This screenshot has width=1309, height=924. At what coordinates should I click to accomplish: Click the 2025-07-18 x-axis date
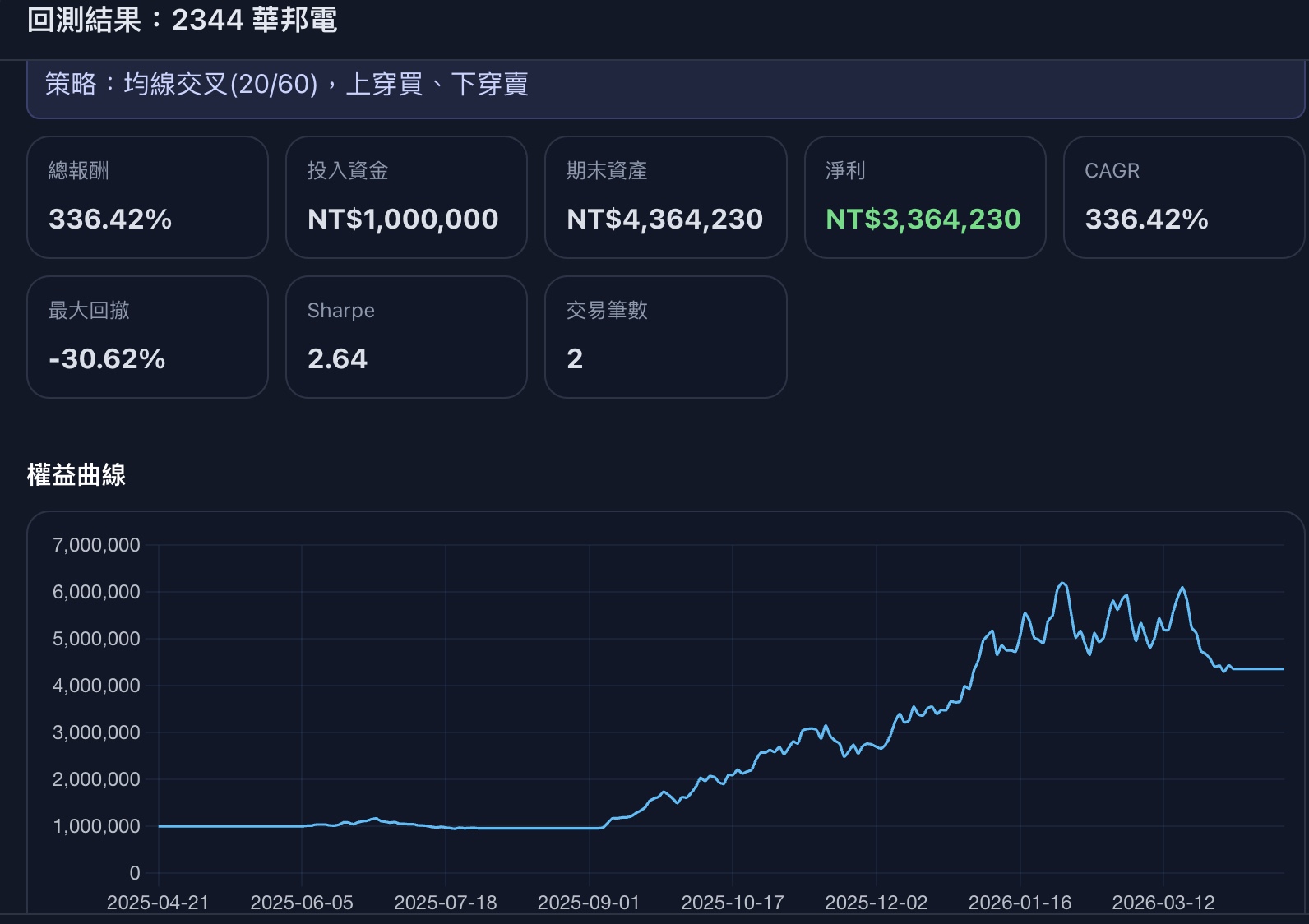(446, 903)
